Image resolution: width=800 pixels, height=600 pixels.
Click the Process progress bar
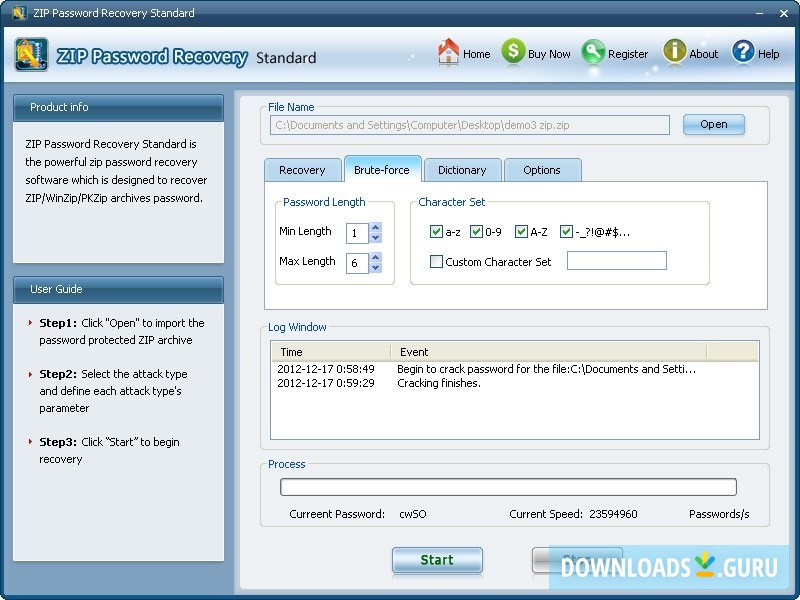[x=508, y=487]
